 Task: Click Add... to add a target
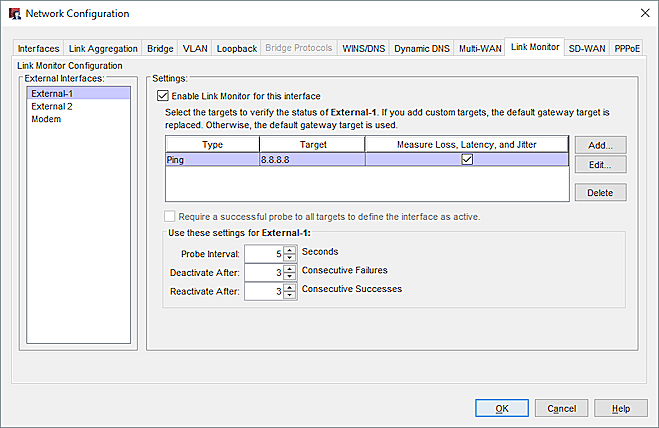[600, 145]
